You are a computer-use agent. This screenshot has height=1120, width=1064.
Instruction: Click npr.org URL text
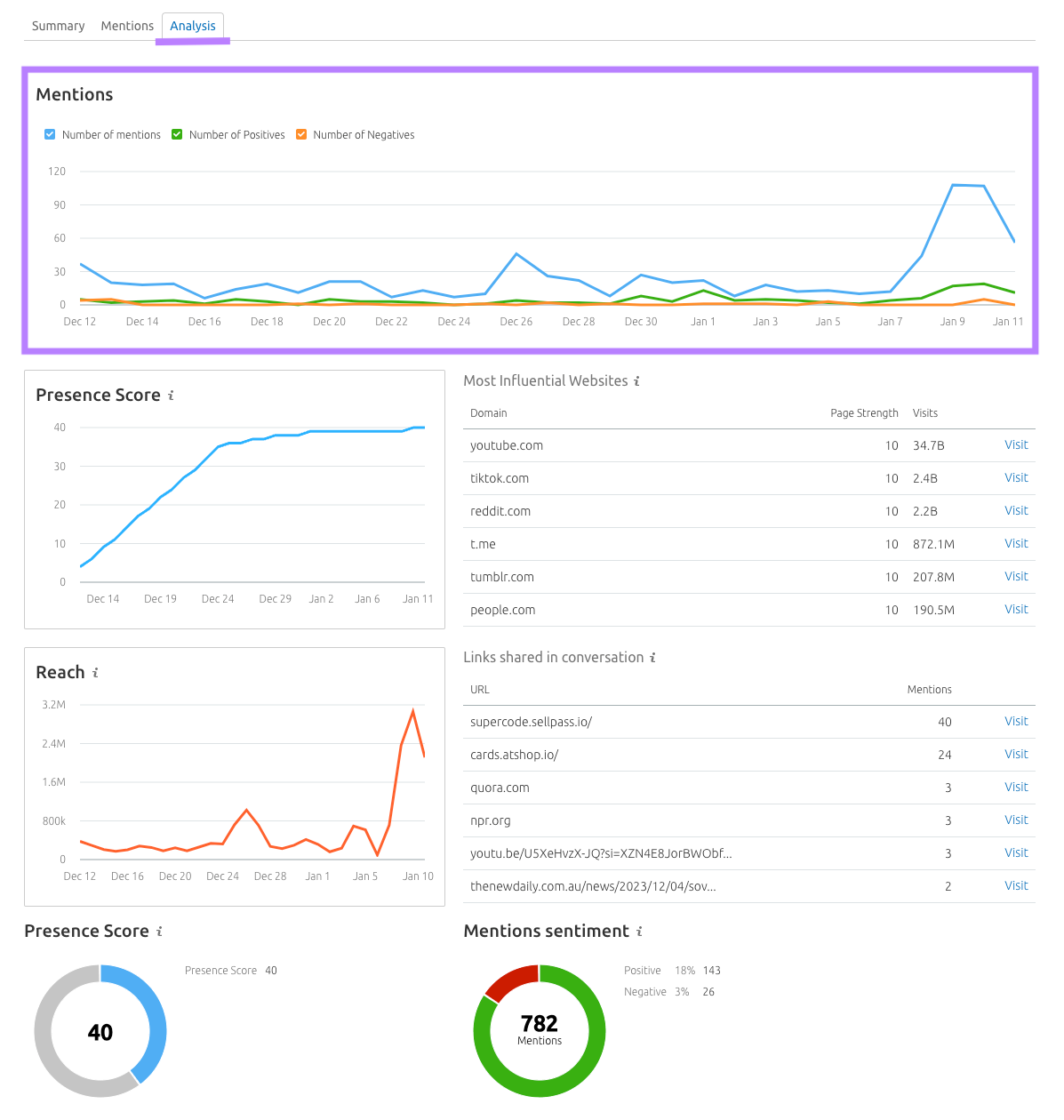491,821
